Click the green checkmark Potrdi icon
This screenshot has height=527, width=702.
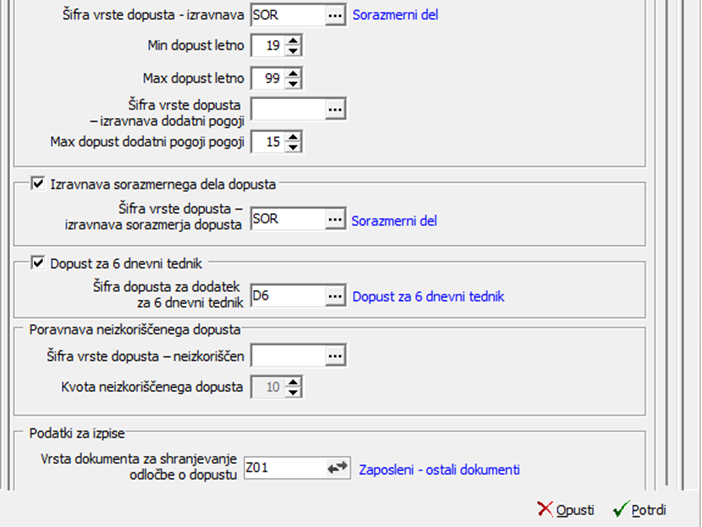[x=621, y=509]
